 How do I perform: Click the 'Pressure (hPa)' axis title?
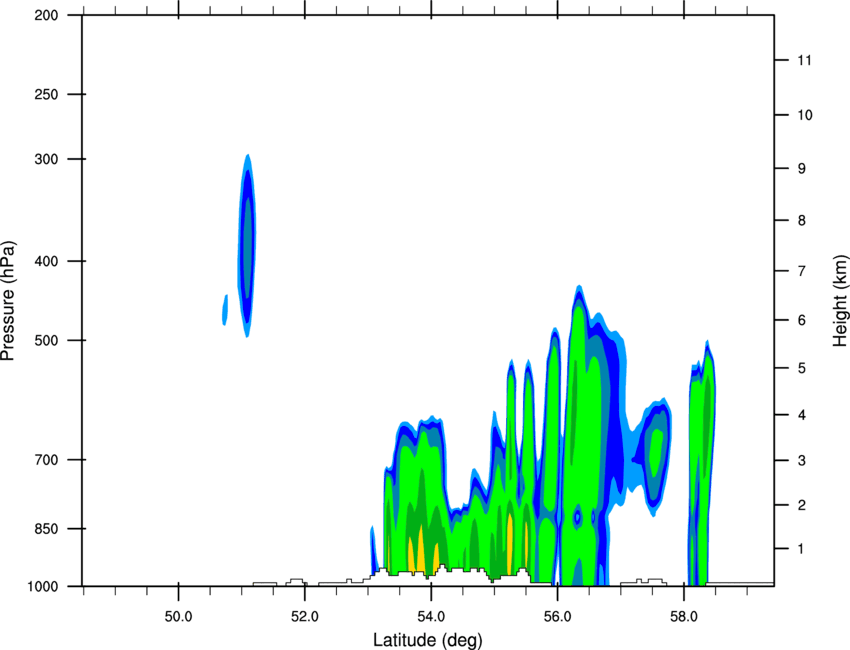pyautogui.click(x=8, y=300)
